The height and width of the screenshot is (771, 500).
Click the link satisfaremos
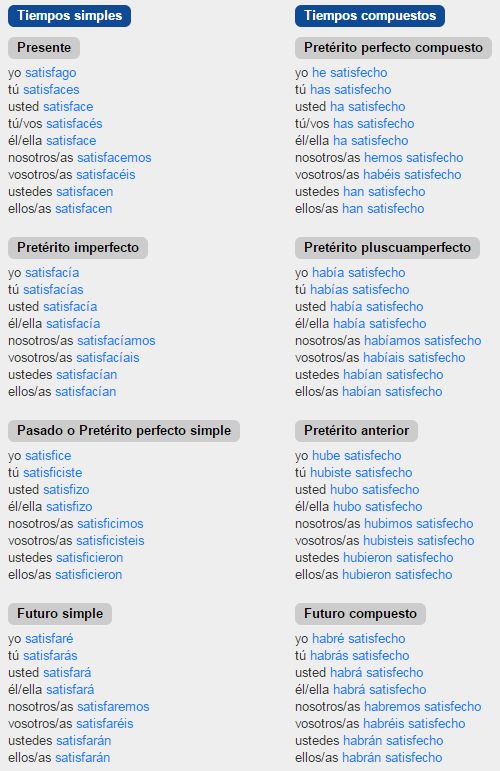[113, 707]
